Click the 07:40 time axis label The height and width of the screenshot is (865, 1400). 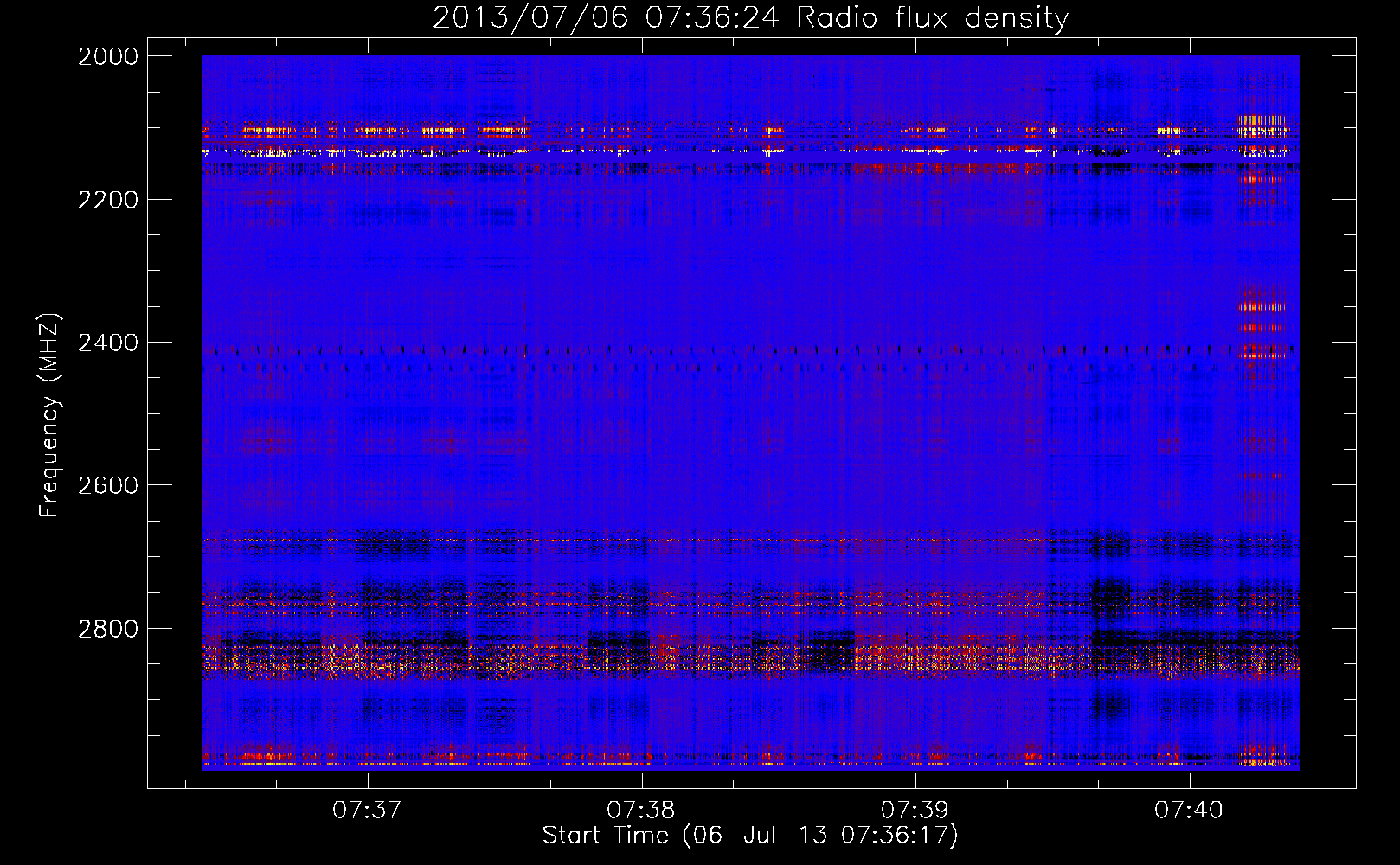(1189, 810)
